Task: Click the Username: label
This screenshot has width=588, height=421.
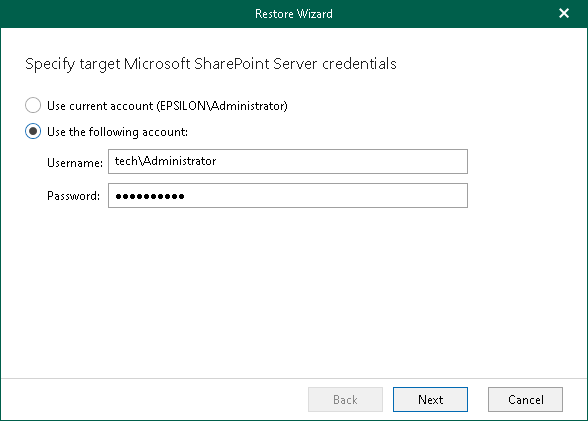Action: (x=75, y=163)
